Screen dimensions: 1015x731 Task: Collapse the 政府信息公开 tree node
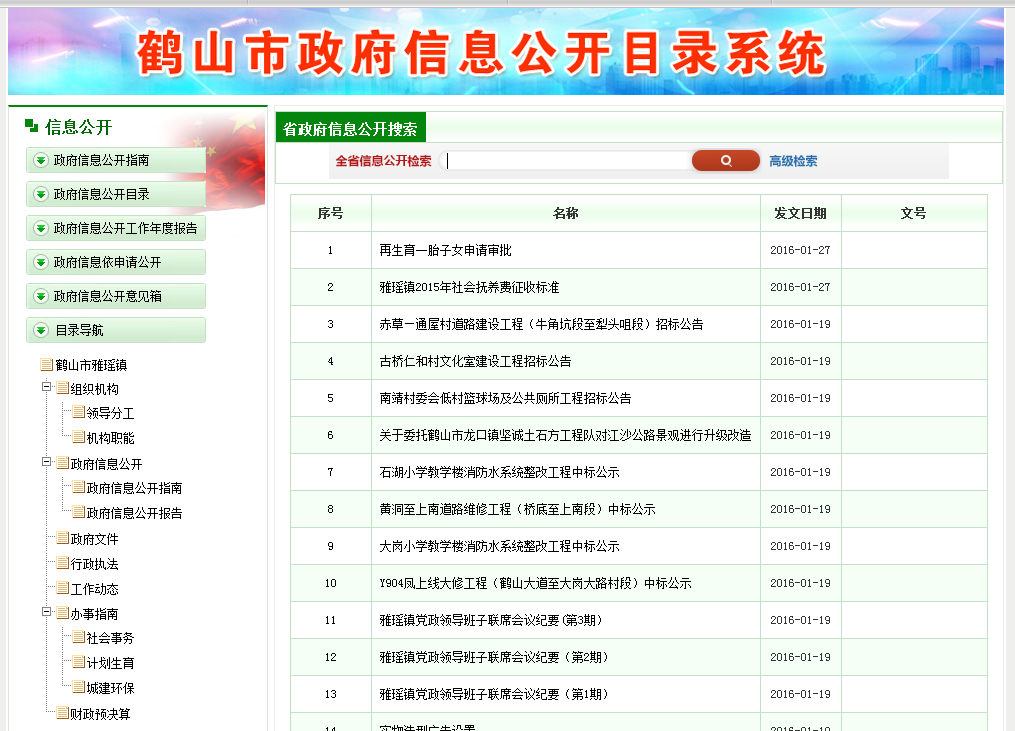[46, 463]
